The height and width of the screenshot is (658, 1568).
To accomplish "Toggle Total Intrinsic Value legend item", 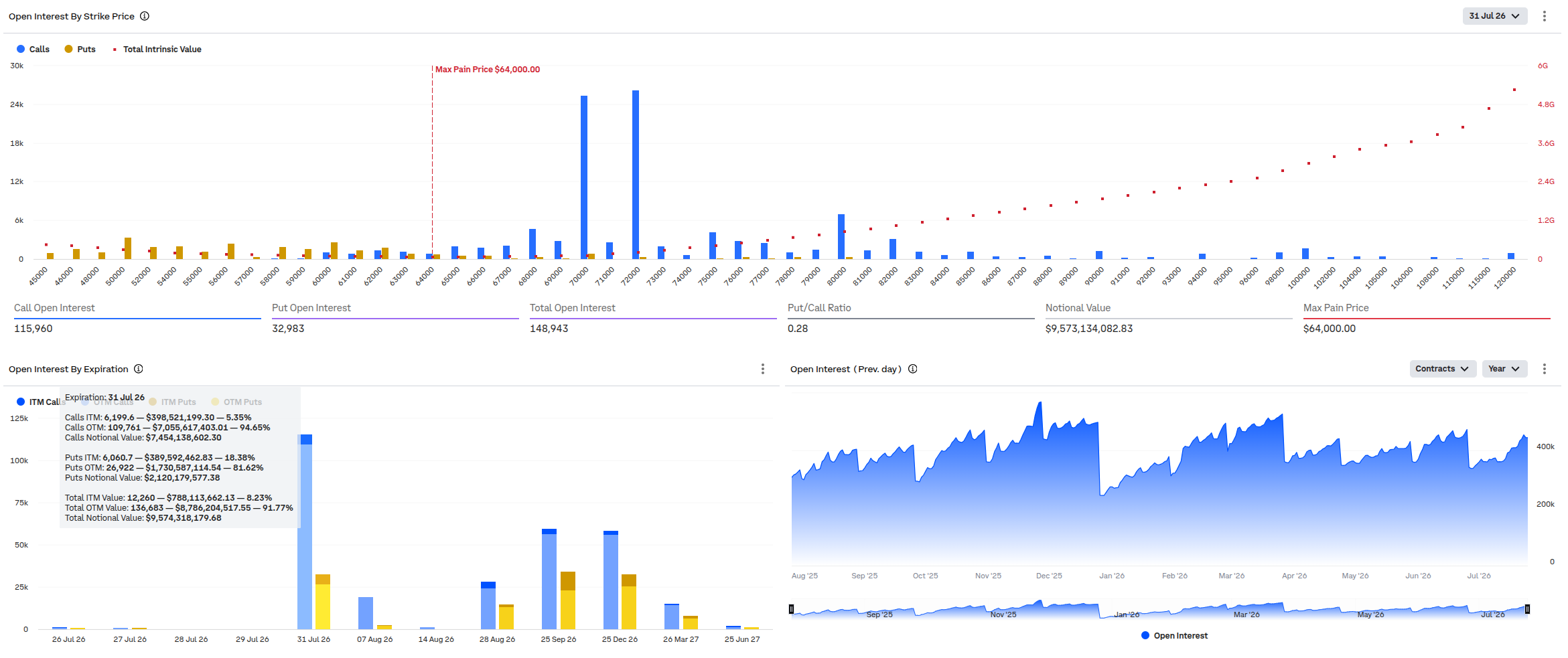I will (157, 49).
